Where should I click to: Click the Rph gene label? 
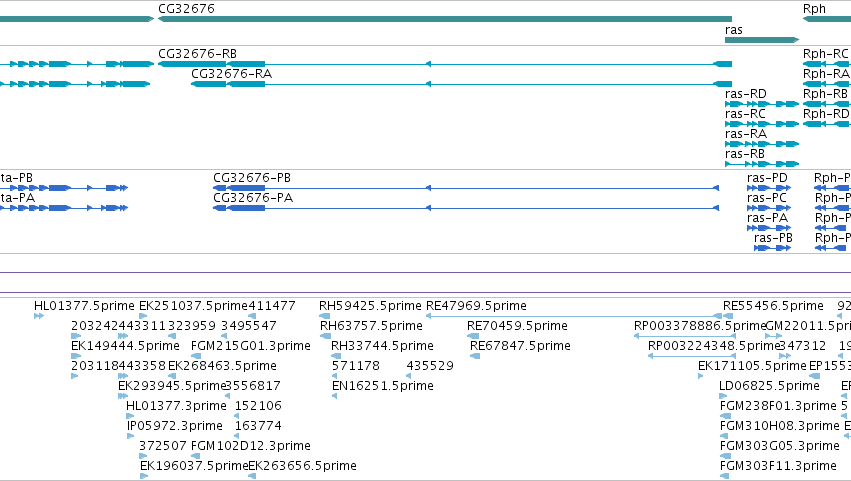(814, 9)
